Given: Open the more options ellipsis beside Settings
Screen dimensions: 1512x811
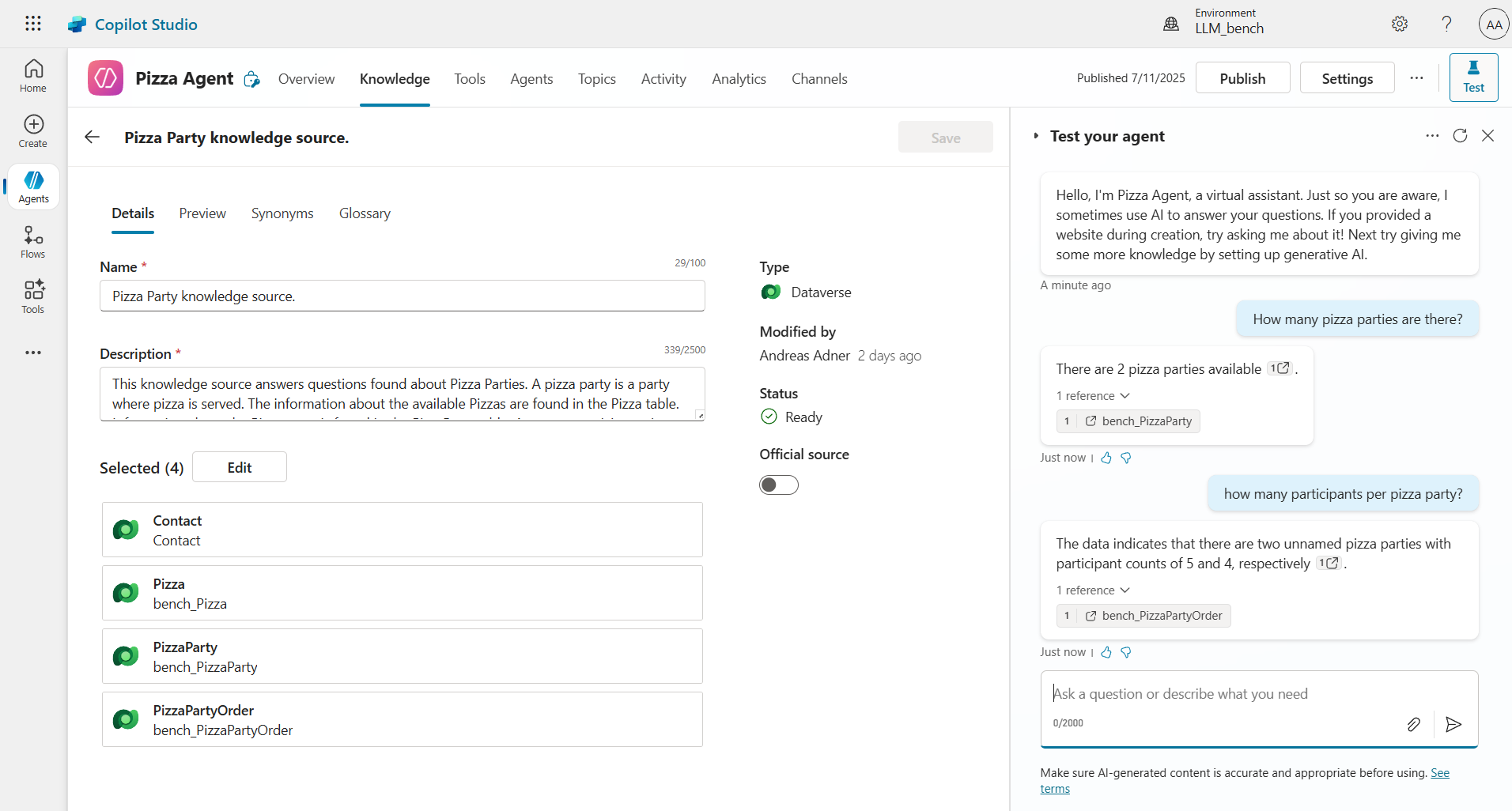Looking at the screenshot, I should pos(1416,77).
